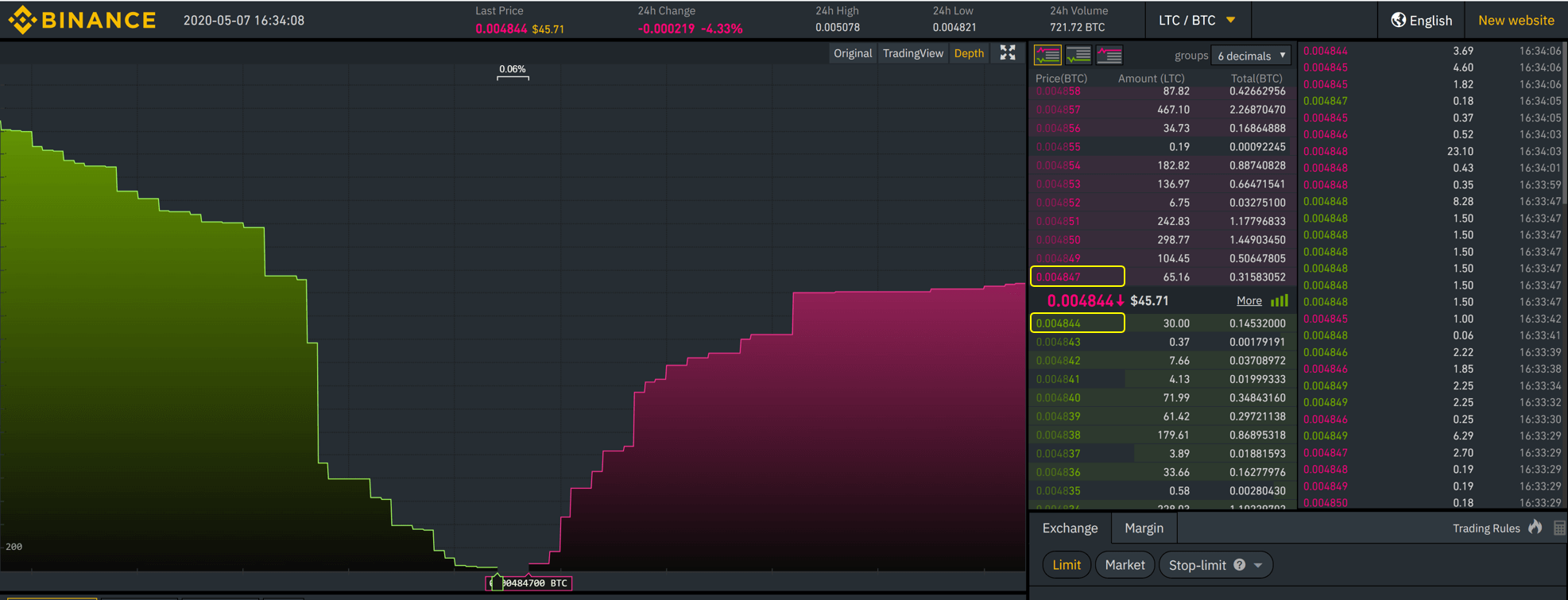
Task: Select sell order at price 0.004852
Action: point(1163,203)
